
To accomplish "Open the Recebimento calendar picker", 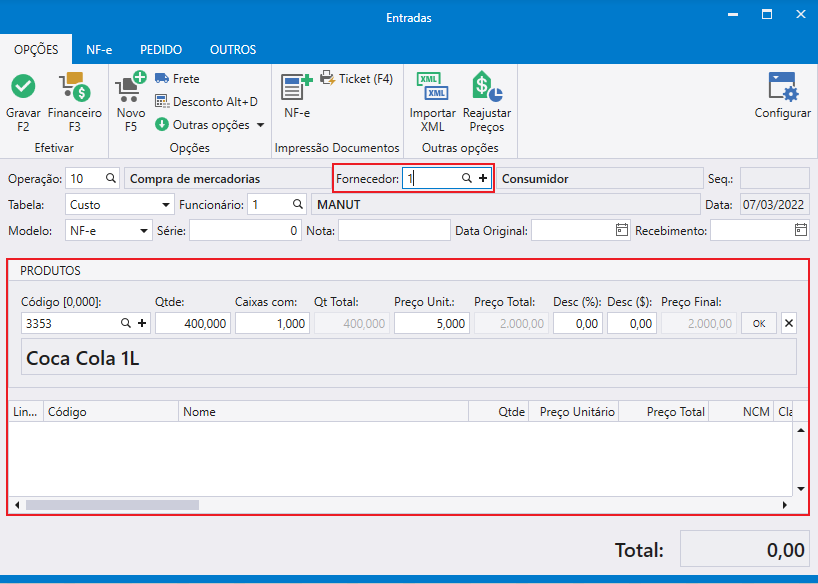I will point(801,230).
